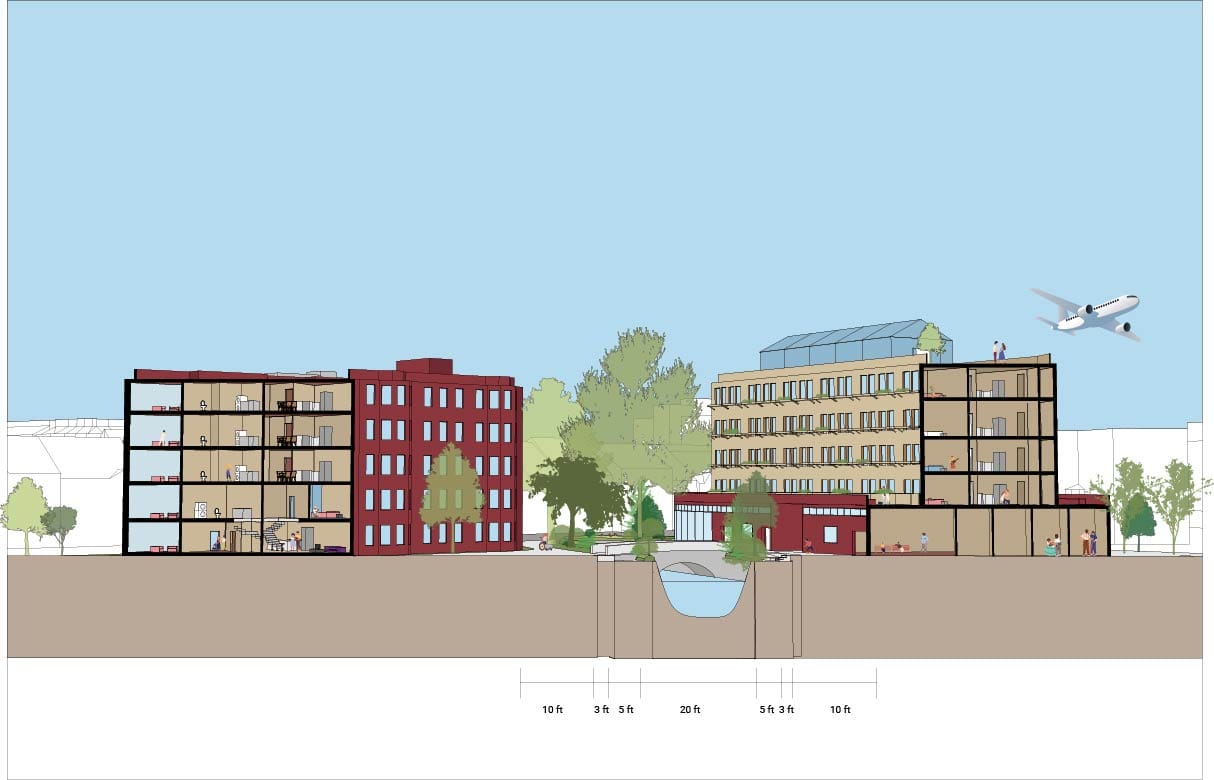Select the dark red brick building facade
The height and width of the screenshot is (780, 1214).
[436, 455]
